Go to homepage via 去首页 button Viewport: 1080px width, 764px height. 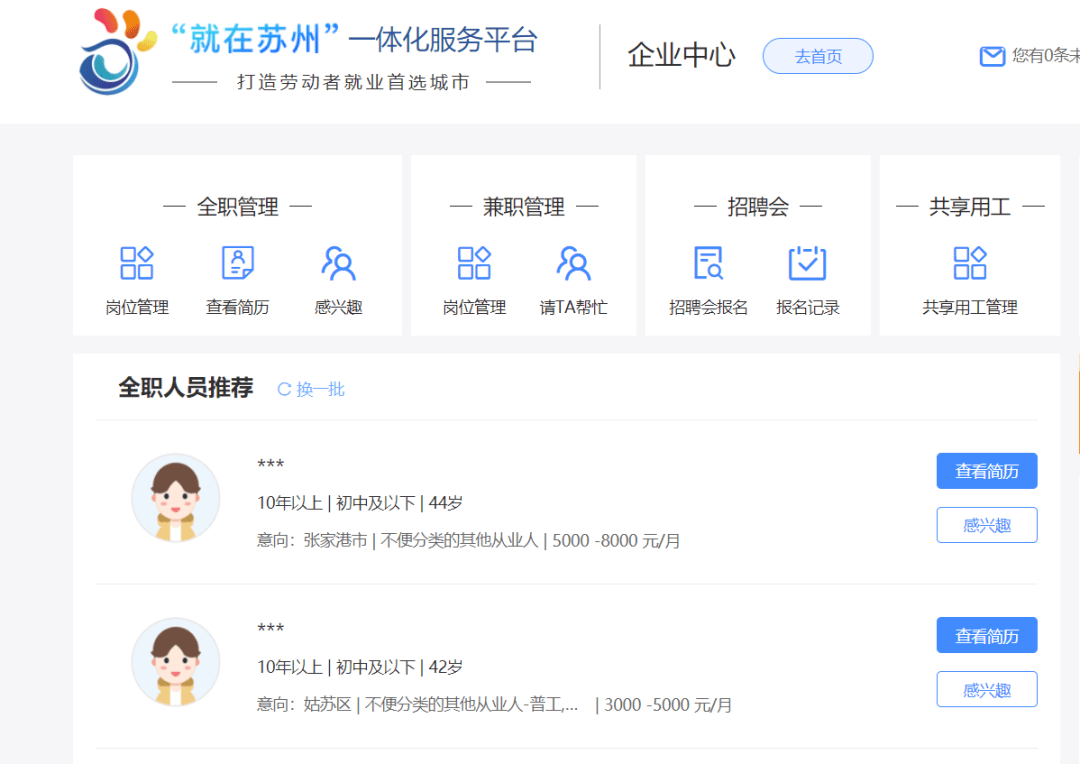[x=818, y=56]
